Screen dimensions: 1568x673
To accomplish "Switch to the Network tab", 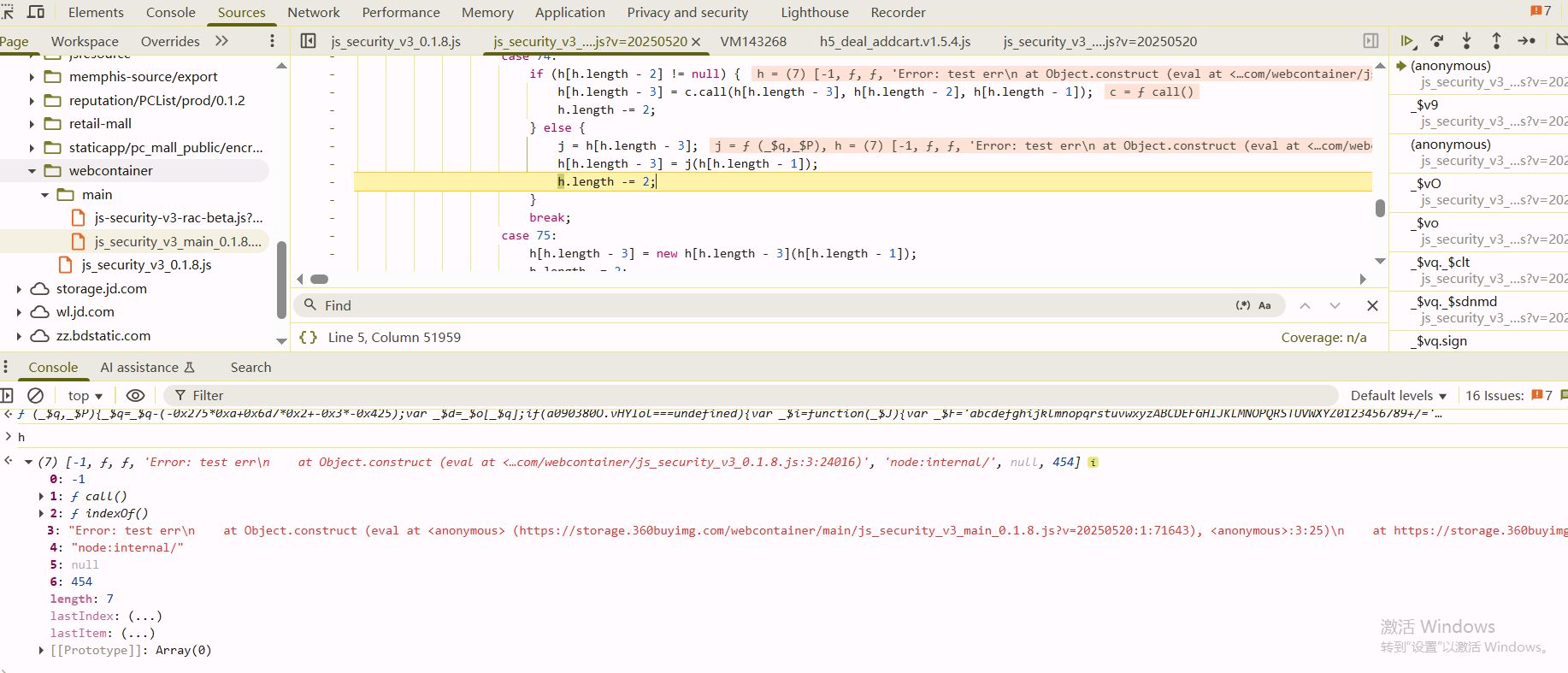I will [x=313, y=12].
